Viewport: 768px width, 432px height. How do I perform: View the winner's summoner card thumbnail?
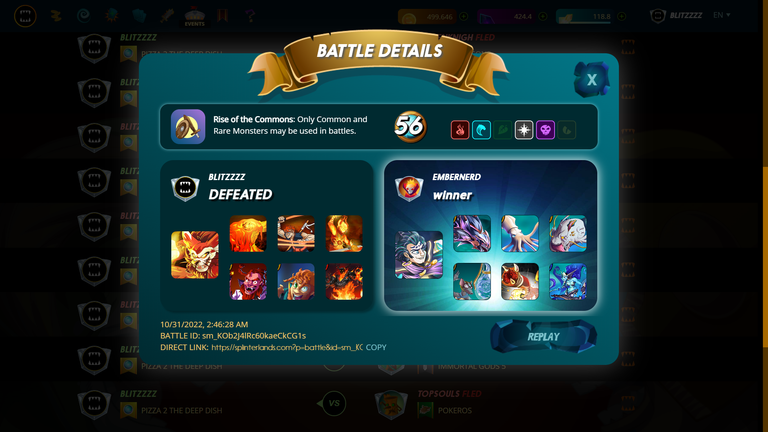(419, 255)
